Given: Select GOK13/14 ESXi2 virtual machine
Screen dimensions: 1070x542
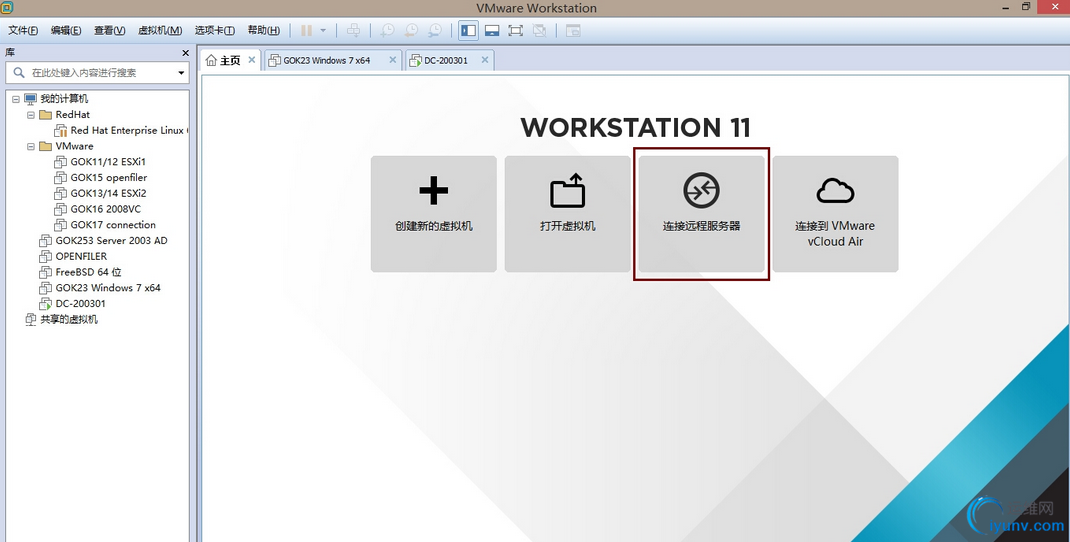Looking at the screenshot, I should (108, 193).
